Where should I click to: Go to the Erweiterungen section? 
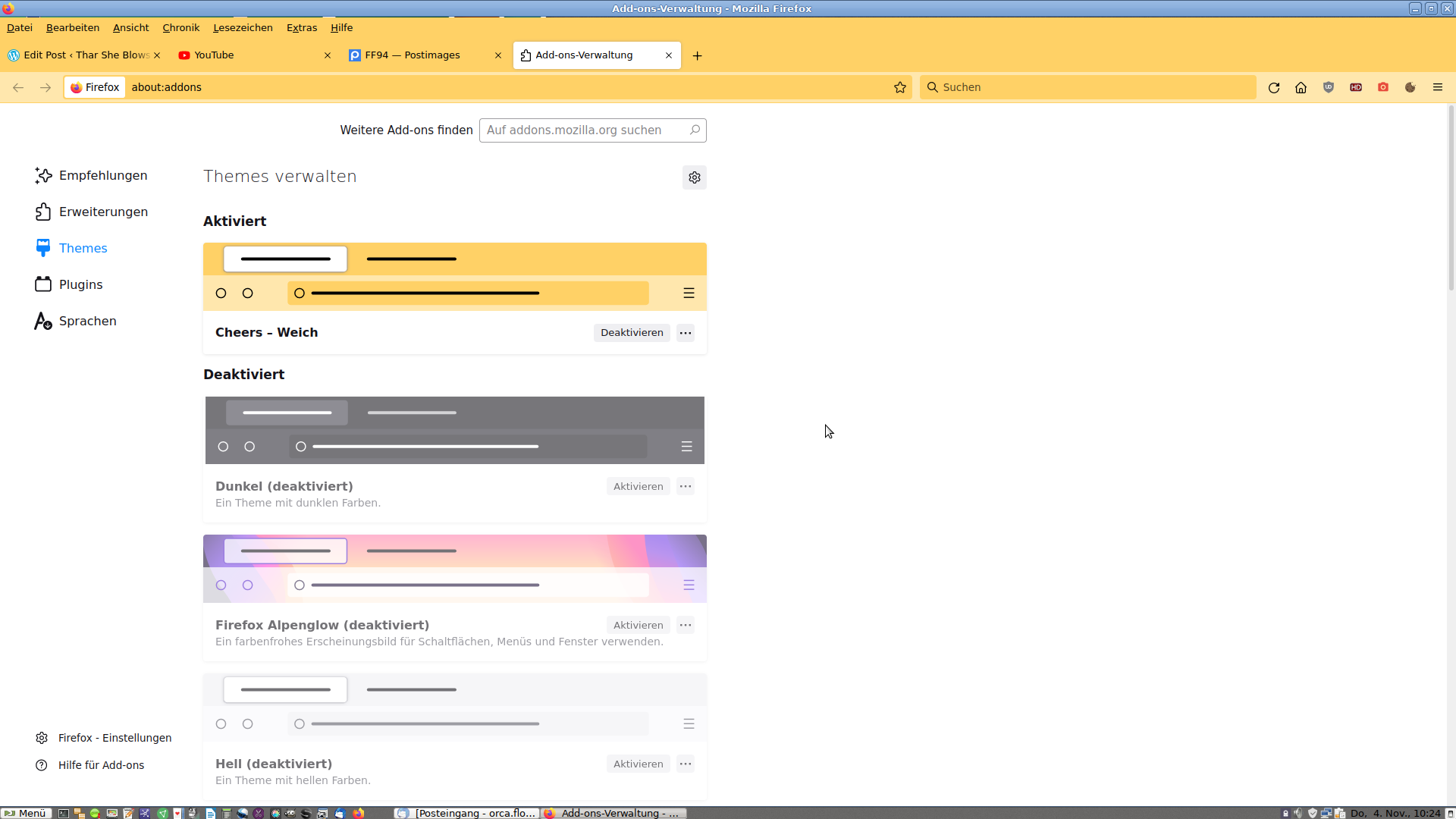pyautogui.click(x=91, y=212)
